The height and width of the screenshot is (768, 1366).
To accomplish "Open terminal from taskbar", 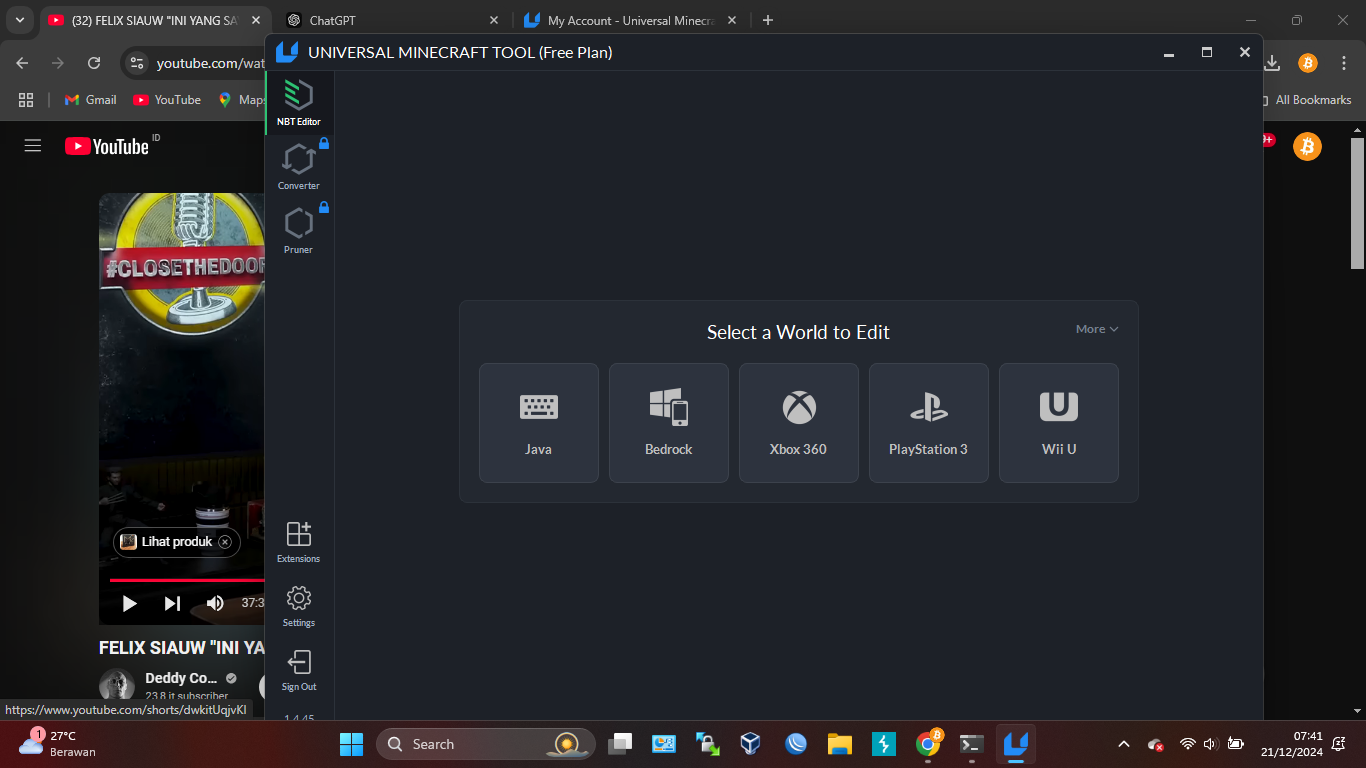I will [x=971, y=744].
